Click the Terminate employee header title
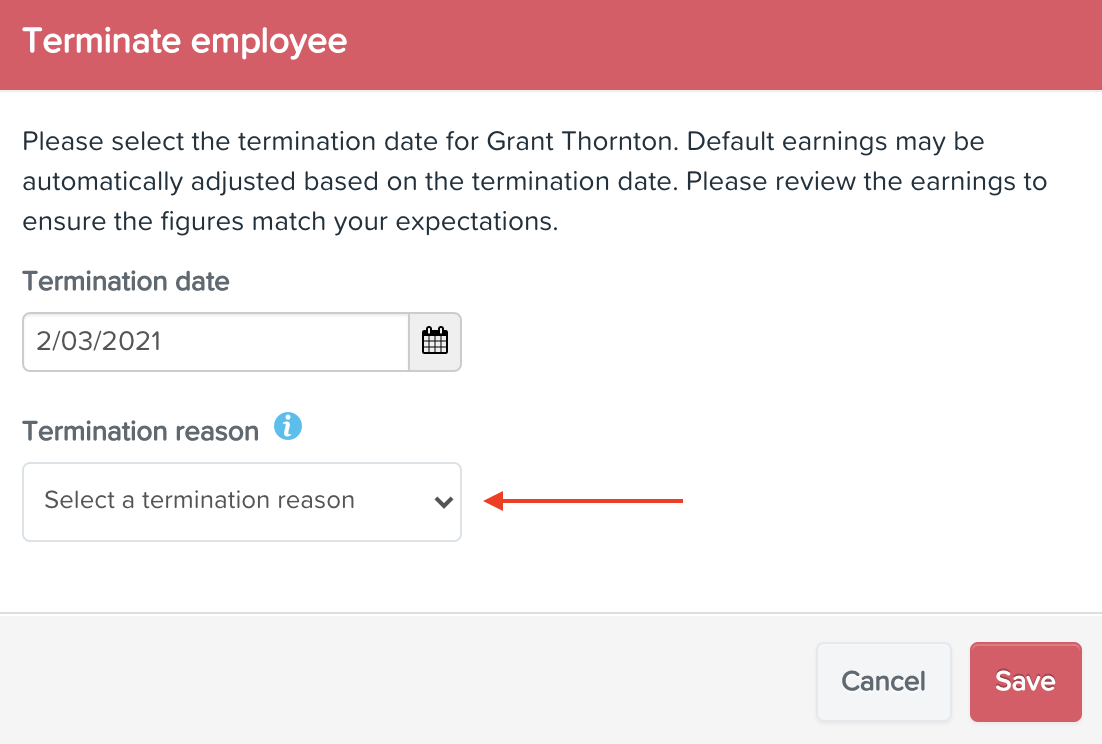This screenshot has height=744, width=1102. pyautogui.click(x=185, y=41)
